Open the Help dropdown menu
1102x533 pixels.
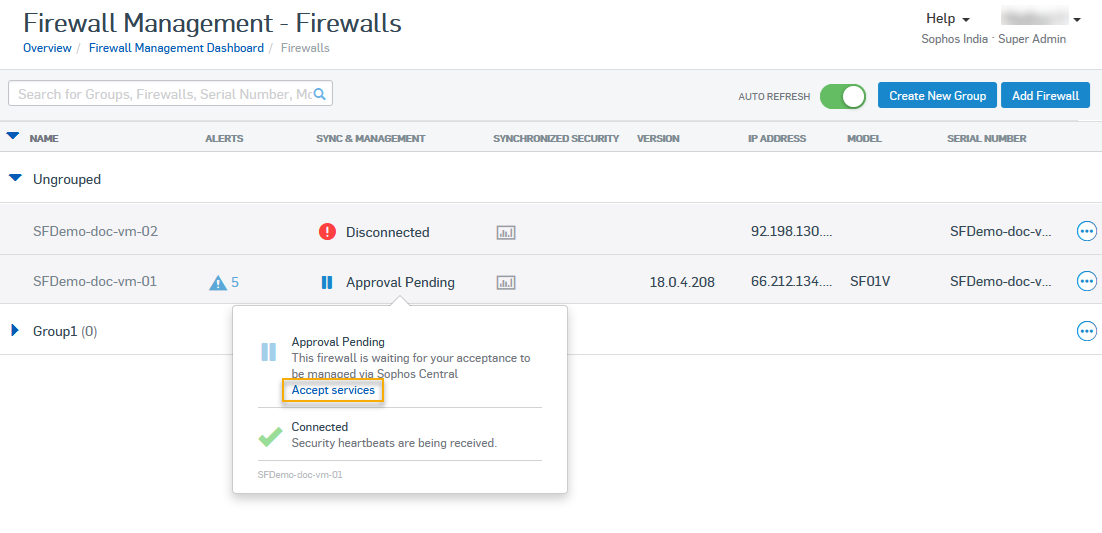click(x=947, y=19)
